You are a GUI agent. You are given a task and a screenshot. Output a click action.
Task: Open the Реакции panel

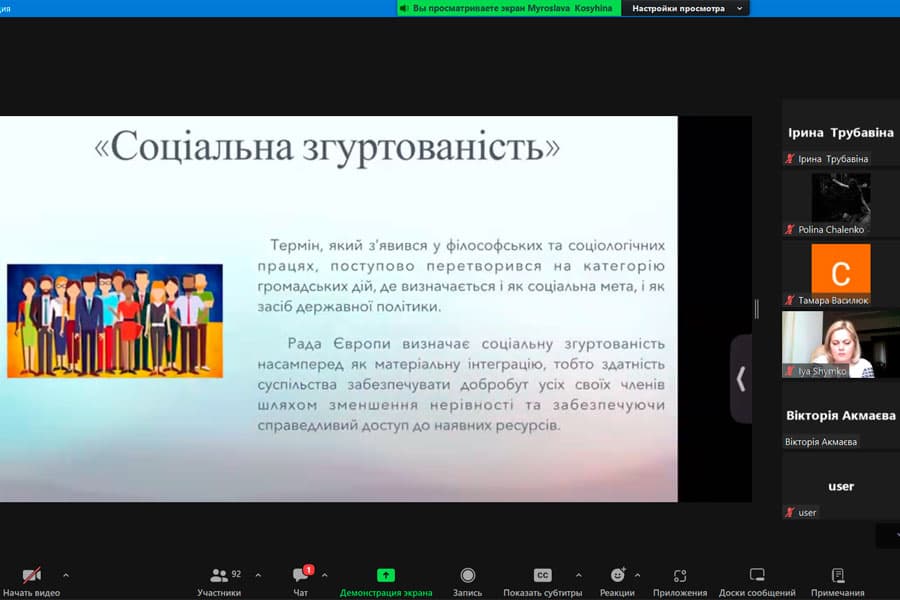coord(617,575)
